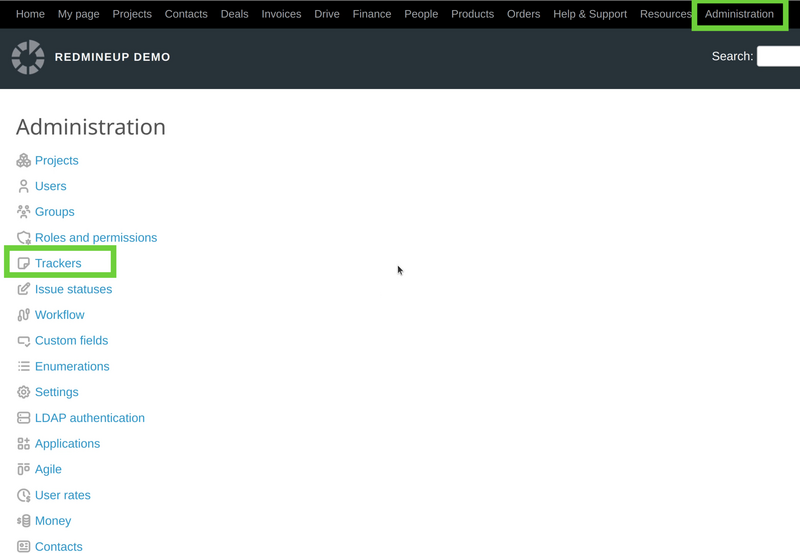The height and width of the screenshot is (553, 800).
Task: Open the LDAP authentication link
Action: (x=89, y=418)
